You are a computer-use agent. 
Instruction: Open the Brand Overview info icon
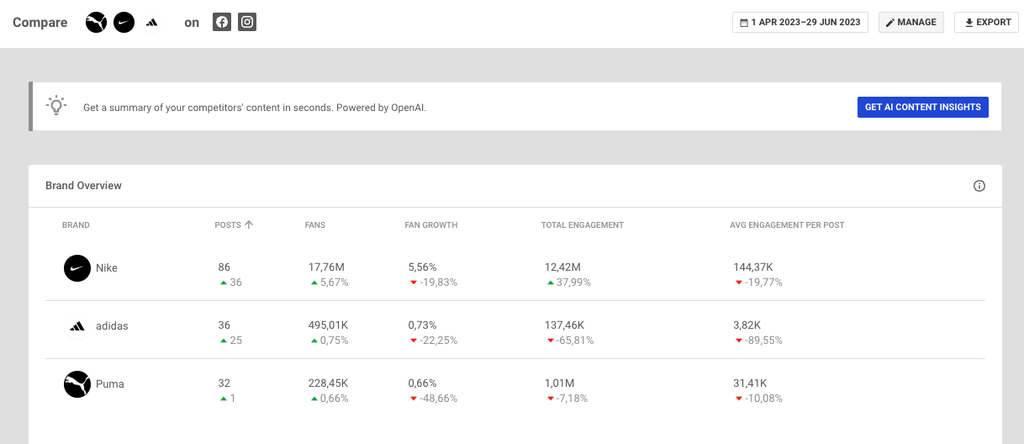[979, 186]
